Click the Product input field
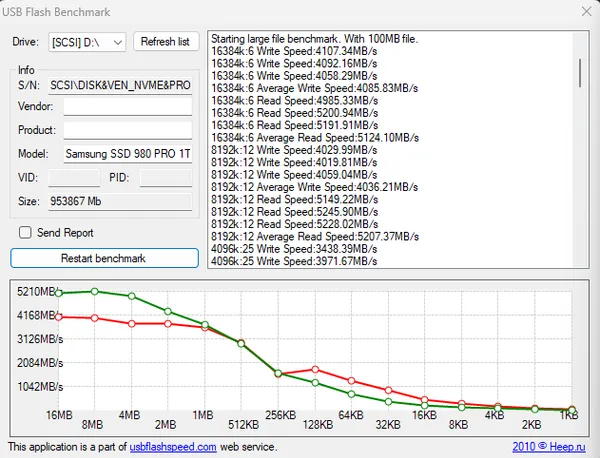This screenshot has height=458, width=600. [128, 130]
